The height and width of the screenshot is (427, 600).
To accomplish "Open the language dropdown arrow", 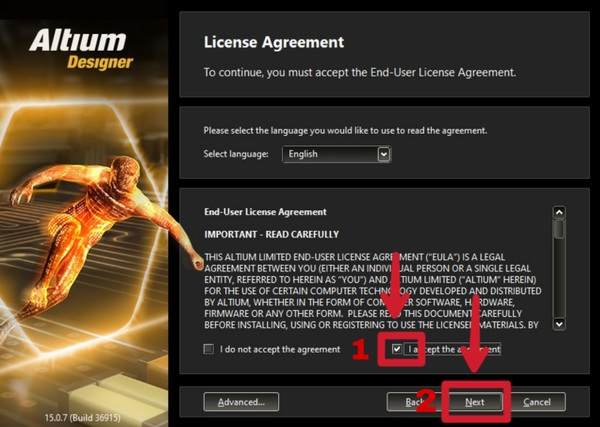I will [383, 154].
